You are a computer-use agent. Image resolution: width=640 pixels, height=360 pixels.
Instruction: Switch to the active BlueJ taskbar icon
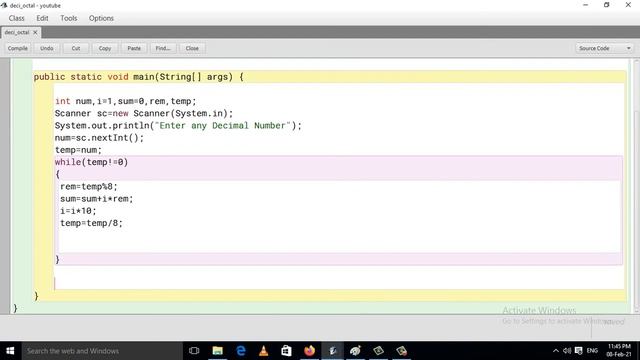tap(333, 351)
